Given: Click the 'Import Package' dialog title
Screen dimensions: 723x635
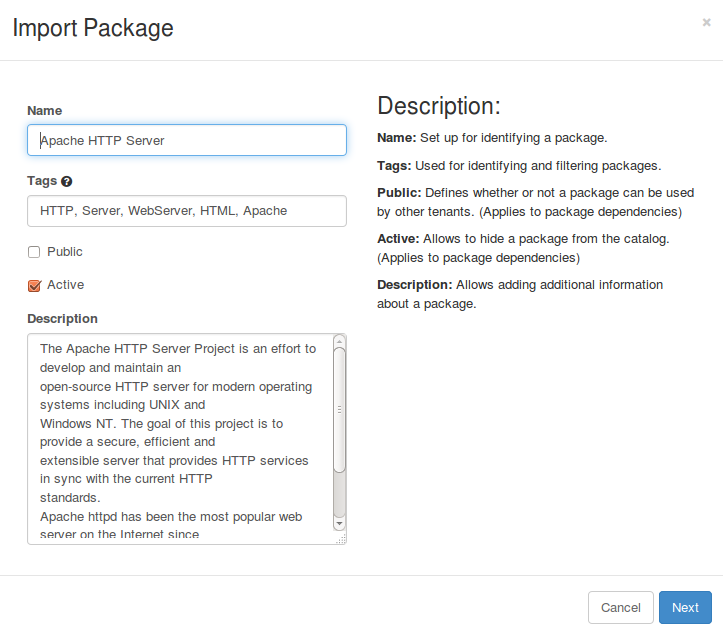Looking at the screenshot, I should pos(93,28).
